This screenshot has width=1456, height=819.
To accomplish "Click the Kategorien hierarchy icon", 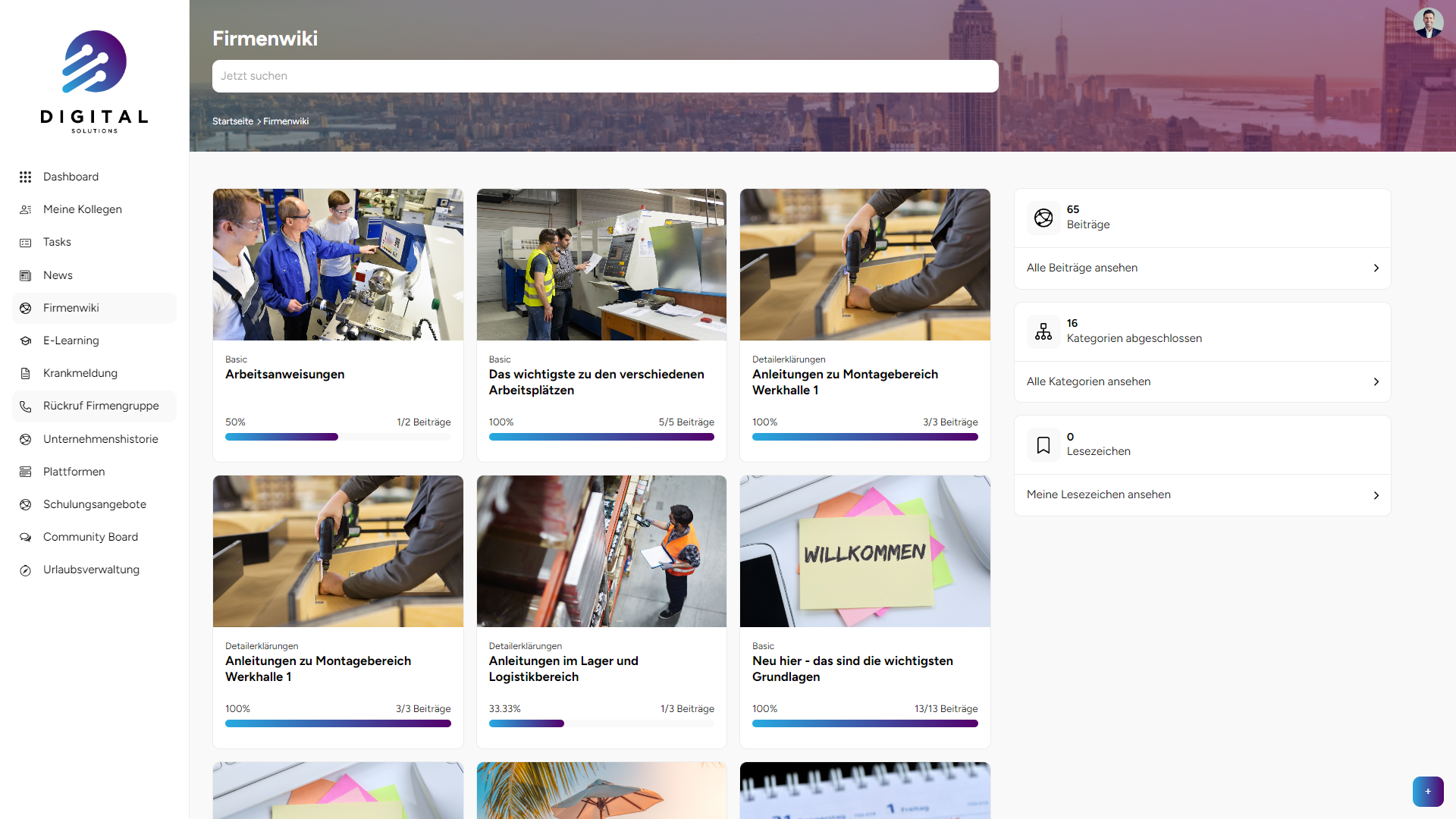I will pyautogui.click(x=1043, y=331).
